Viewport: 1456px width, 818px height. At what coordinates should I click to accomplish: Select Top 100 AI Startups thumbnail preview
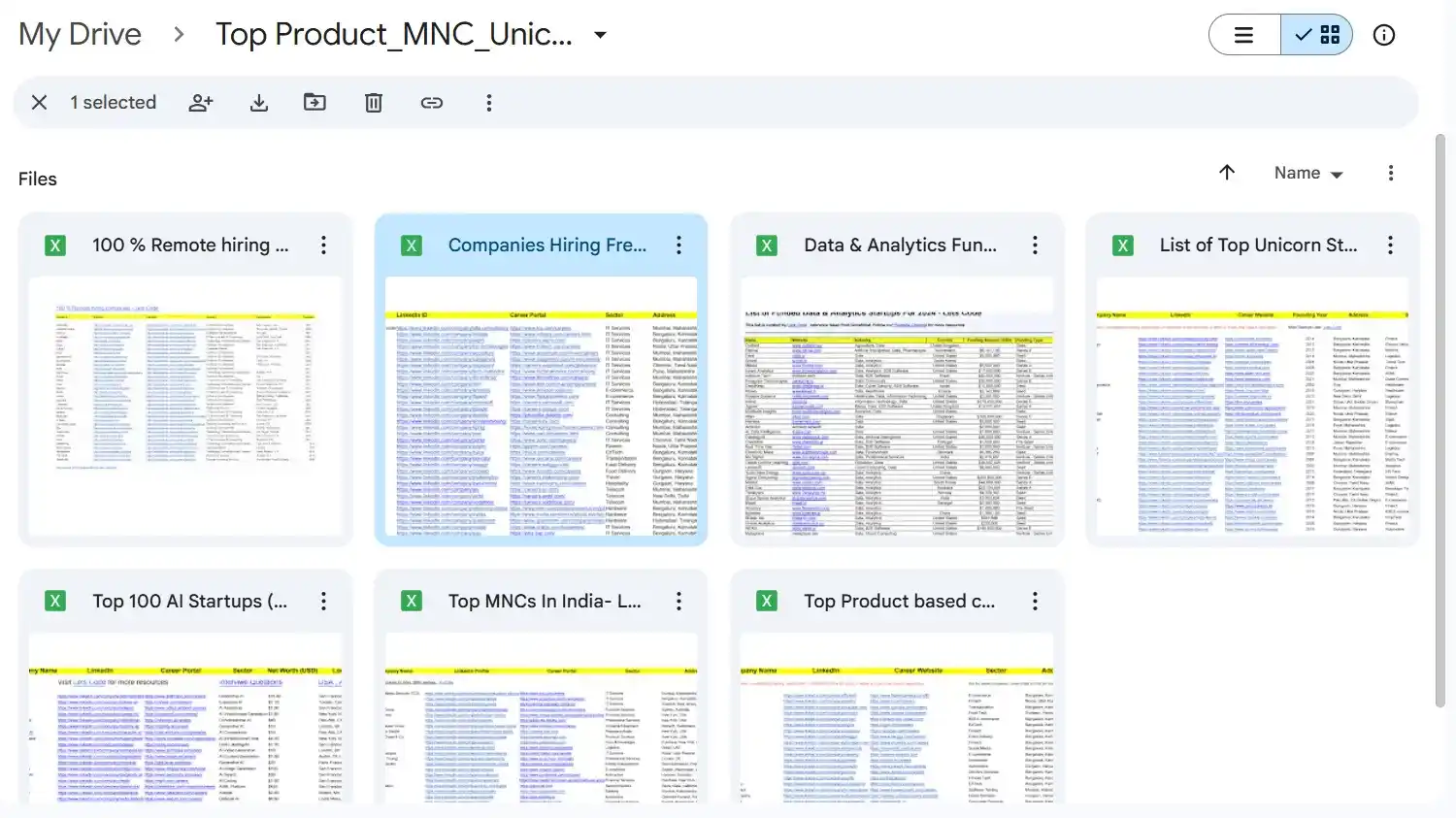click(x=185, y=718)
